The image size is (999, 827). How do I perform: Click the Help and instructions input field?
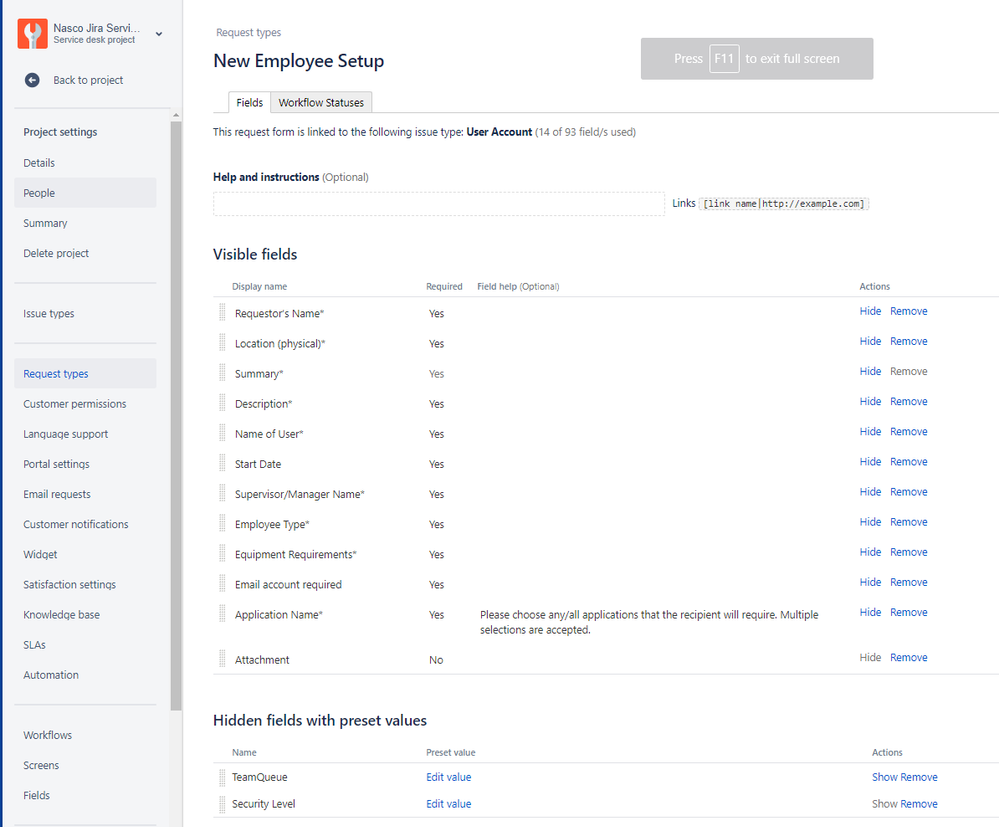[x=438, y=203]
